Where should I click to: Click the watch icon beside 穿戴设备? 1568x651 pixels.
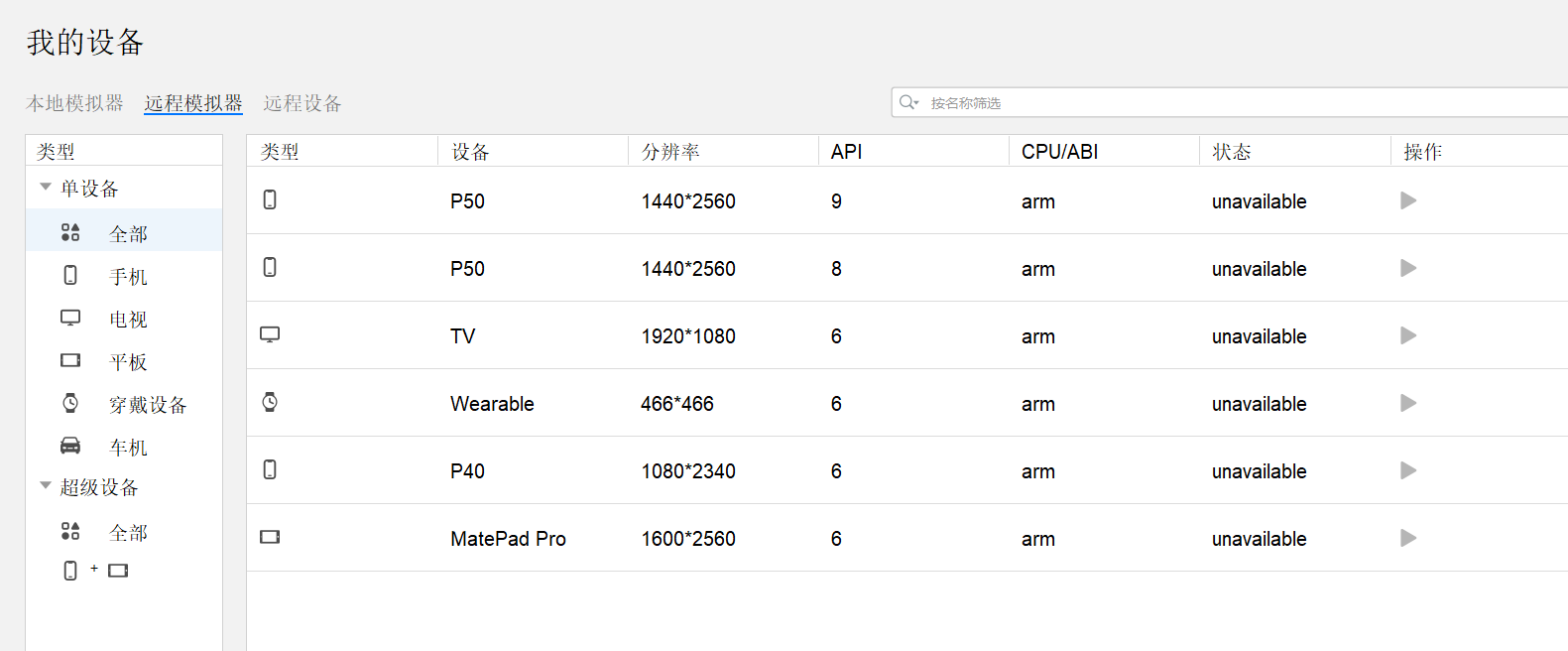tap(70, 403)
